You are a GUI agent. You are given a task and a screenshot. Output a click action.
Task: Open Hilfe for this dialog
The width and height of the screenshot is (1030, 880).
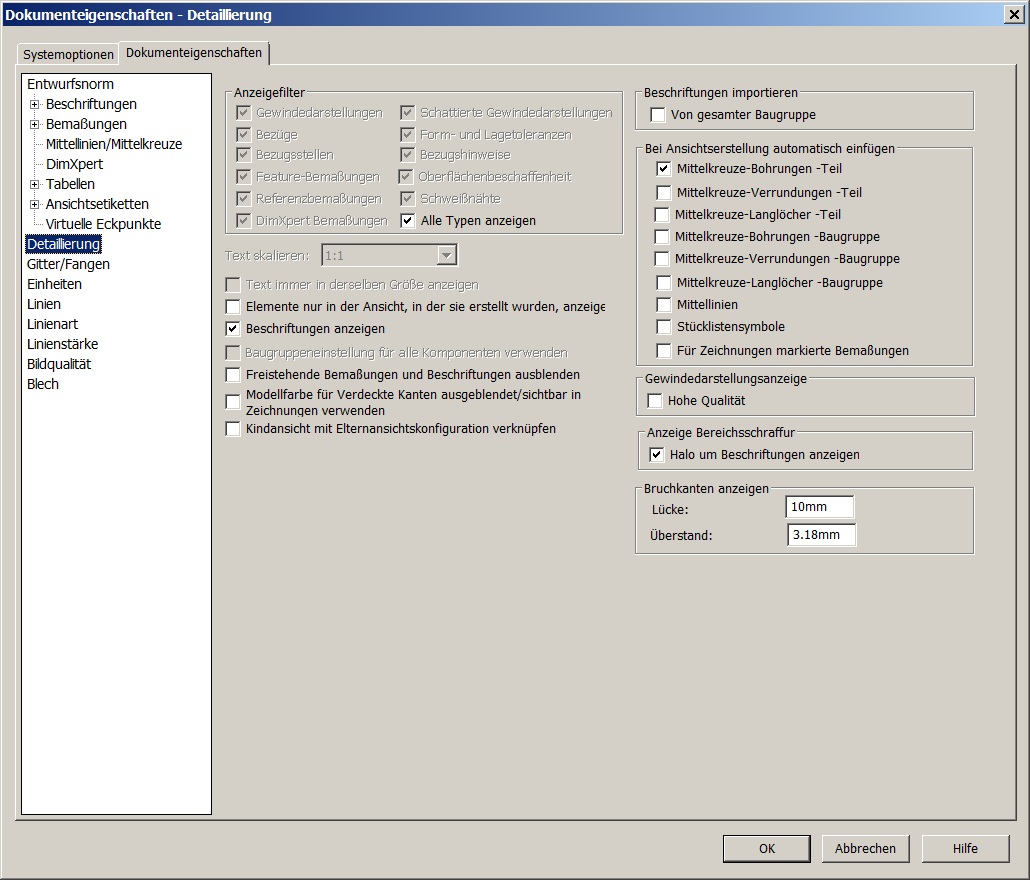[965, 848]
